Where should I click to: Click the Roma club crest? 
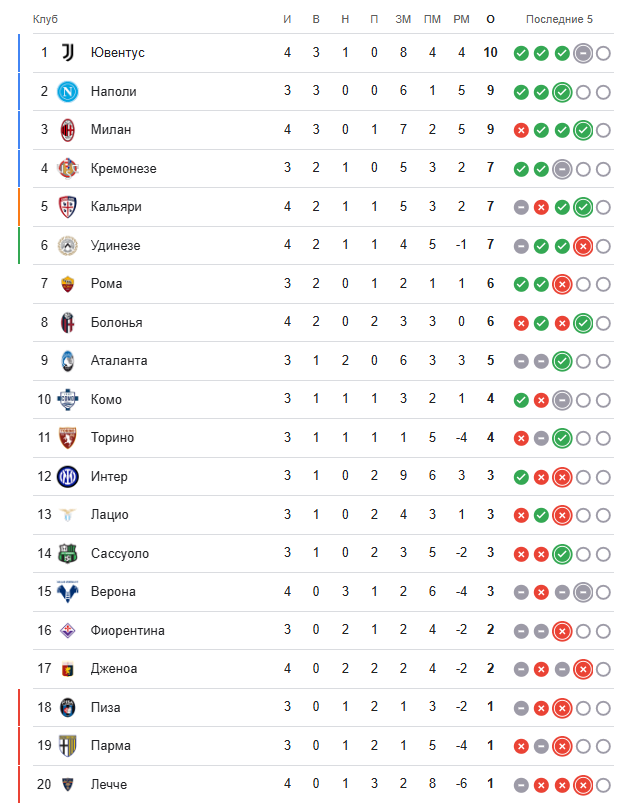point(68,283)
